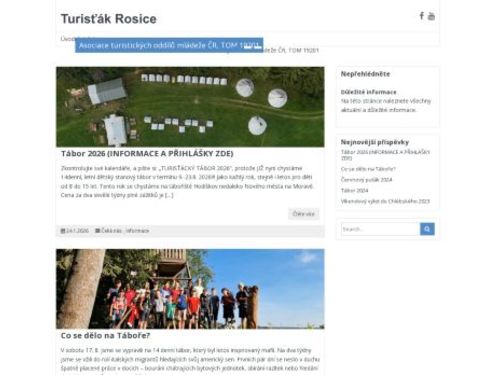This screenshot has width=500, height=375.
Task: Click the Asociace turistických oddílů mládeže tooltip text
Action: 169,45
